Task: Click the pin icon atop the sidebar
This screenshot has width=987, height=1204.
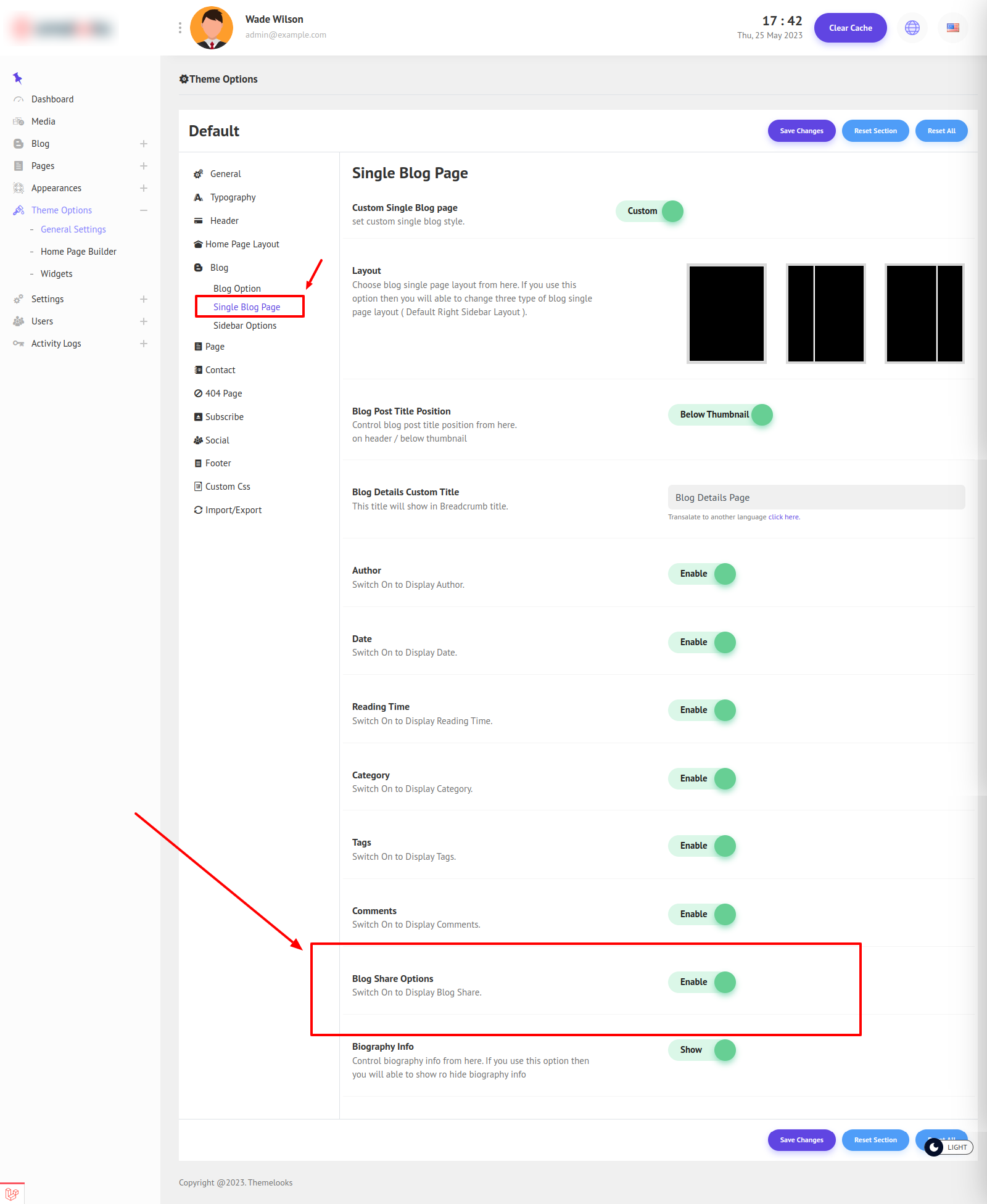Action: click(17, 78)
